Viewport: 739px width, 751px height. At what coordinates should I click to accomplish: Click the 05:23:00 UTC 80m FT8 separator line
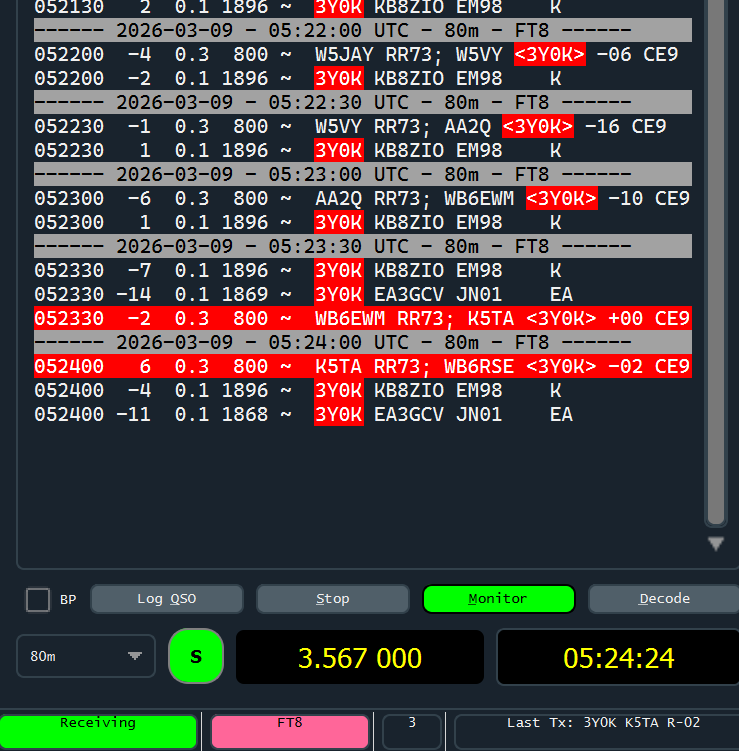click(x=363, y=174)
